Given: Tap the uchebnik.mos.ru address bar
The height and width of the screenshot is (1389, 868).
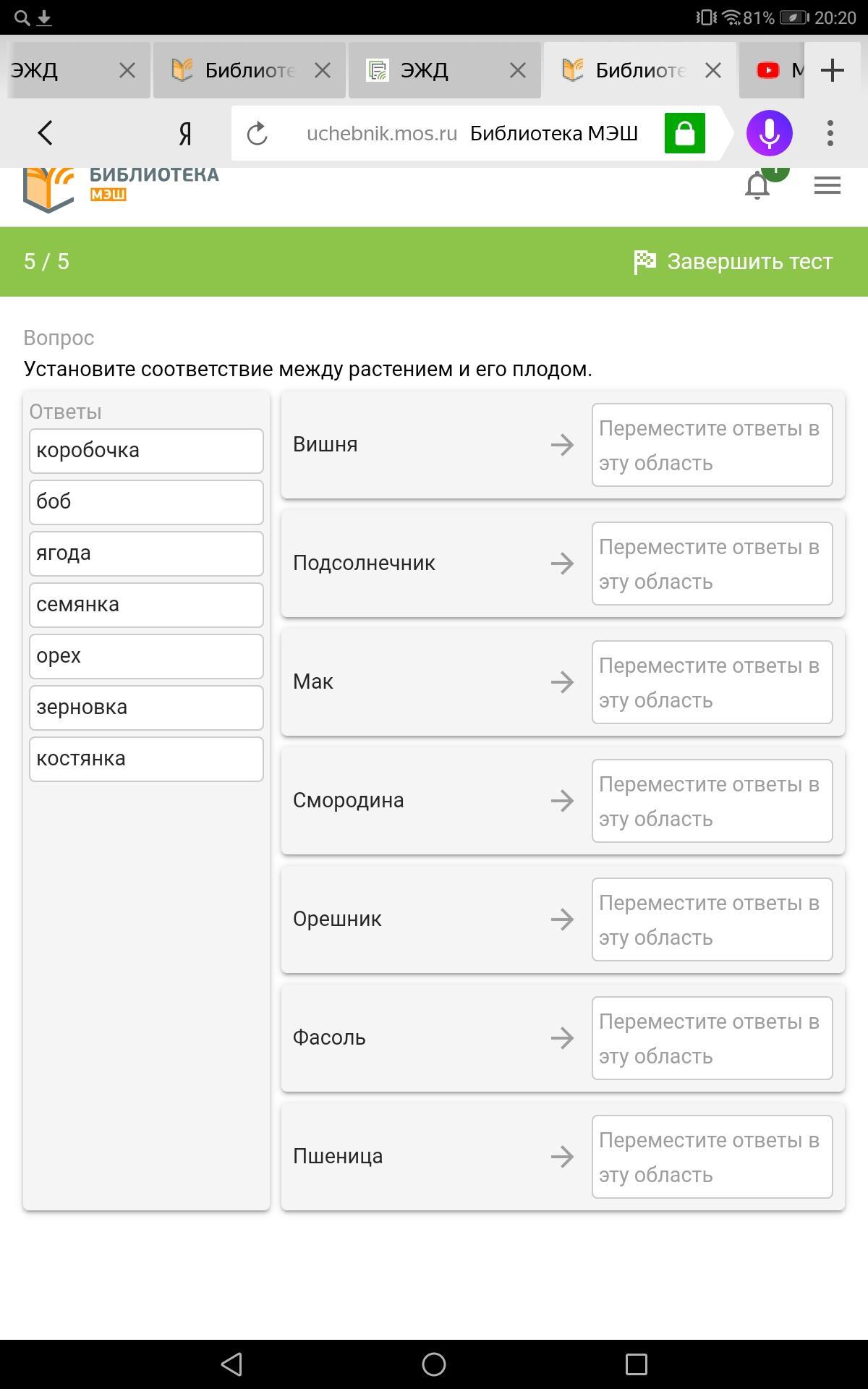Looking at the screenshot, I should point(470,134).
